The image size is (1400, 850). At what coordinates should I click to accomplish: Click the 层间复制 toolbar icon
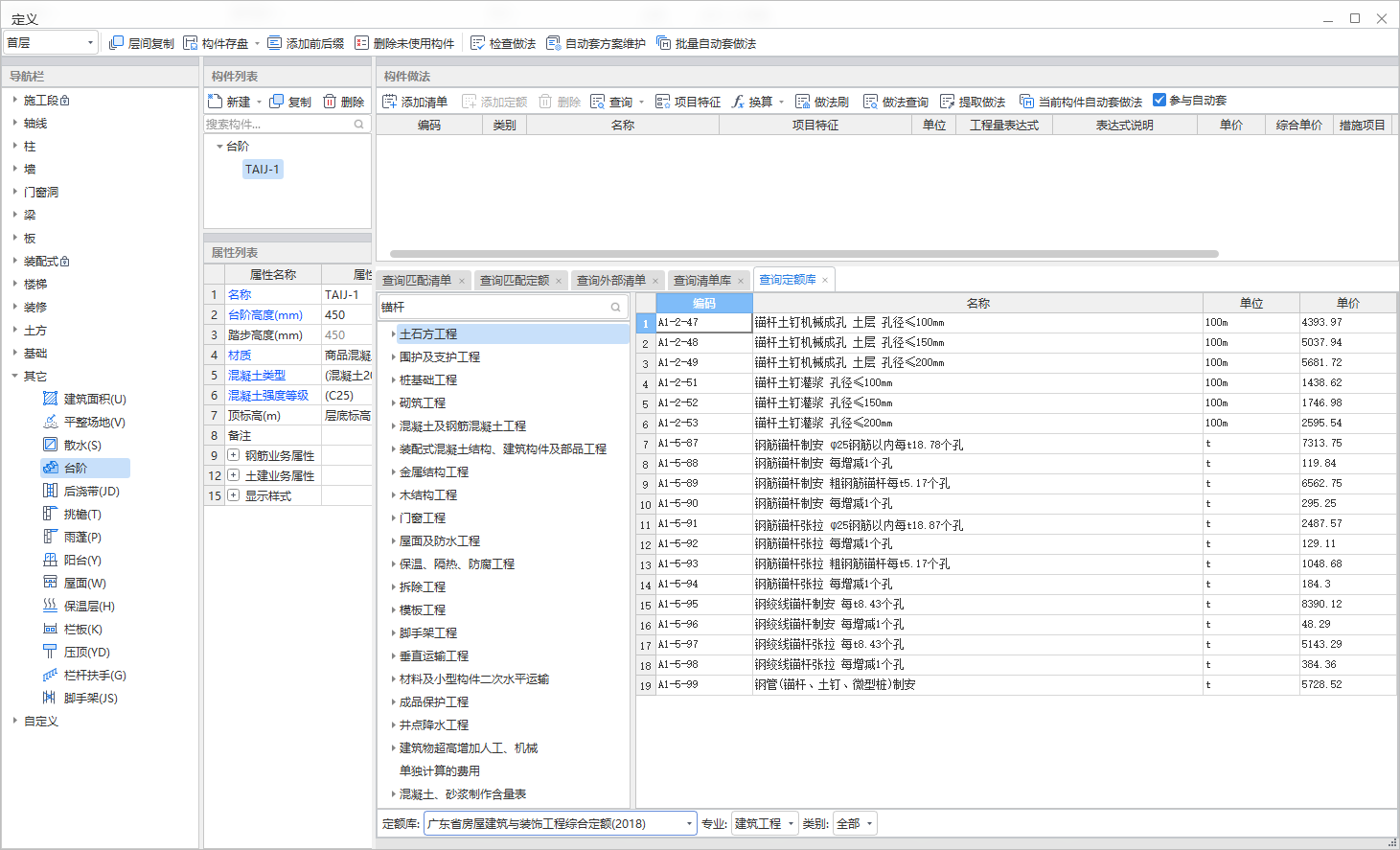coord(116,43)
